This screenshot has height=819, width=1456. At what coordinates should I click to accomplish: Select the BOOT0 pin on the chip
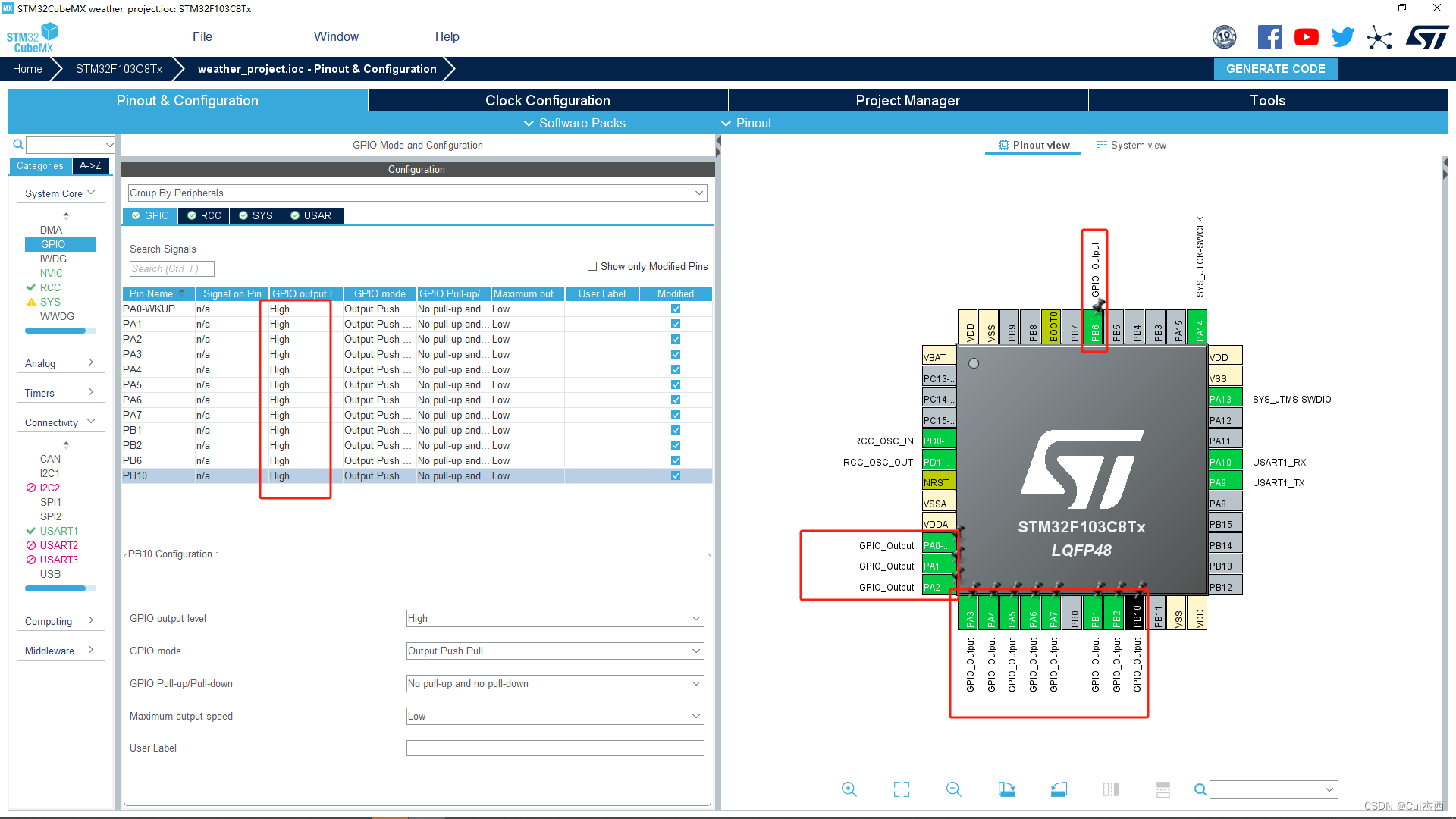click(x=1053, y=327)
